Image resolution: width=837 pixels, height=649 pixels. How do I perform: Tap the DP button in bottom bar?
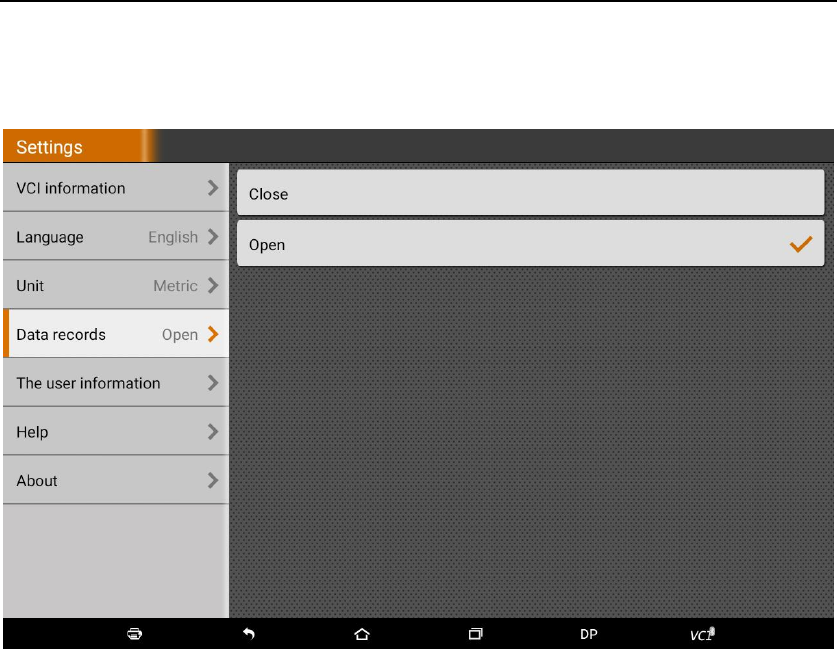click(x=589, y=634)
